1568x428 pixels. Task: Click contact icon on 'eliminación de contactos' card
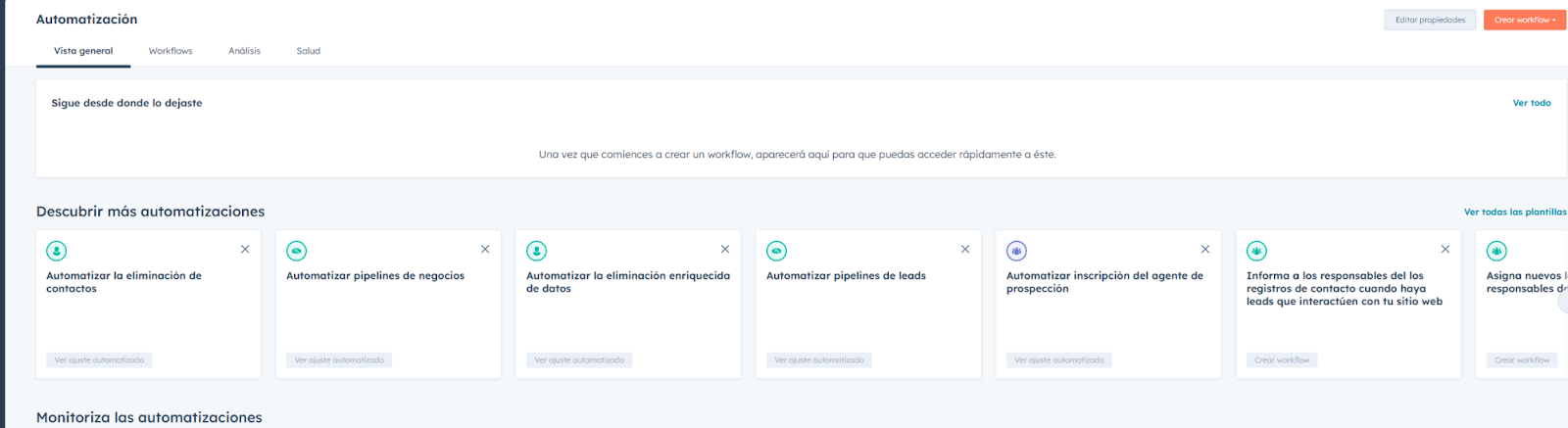(57, 251)
